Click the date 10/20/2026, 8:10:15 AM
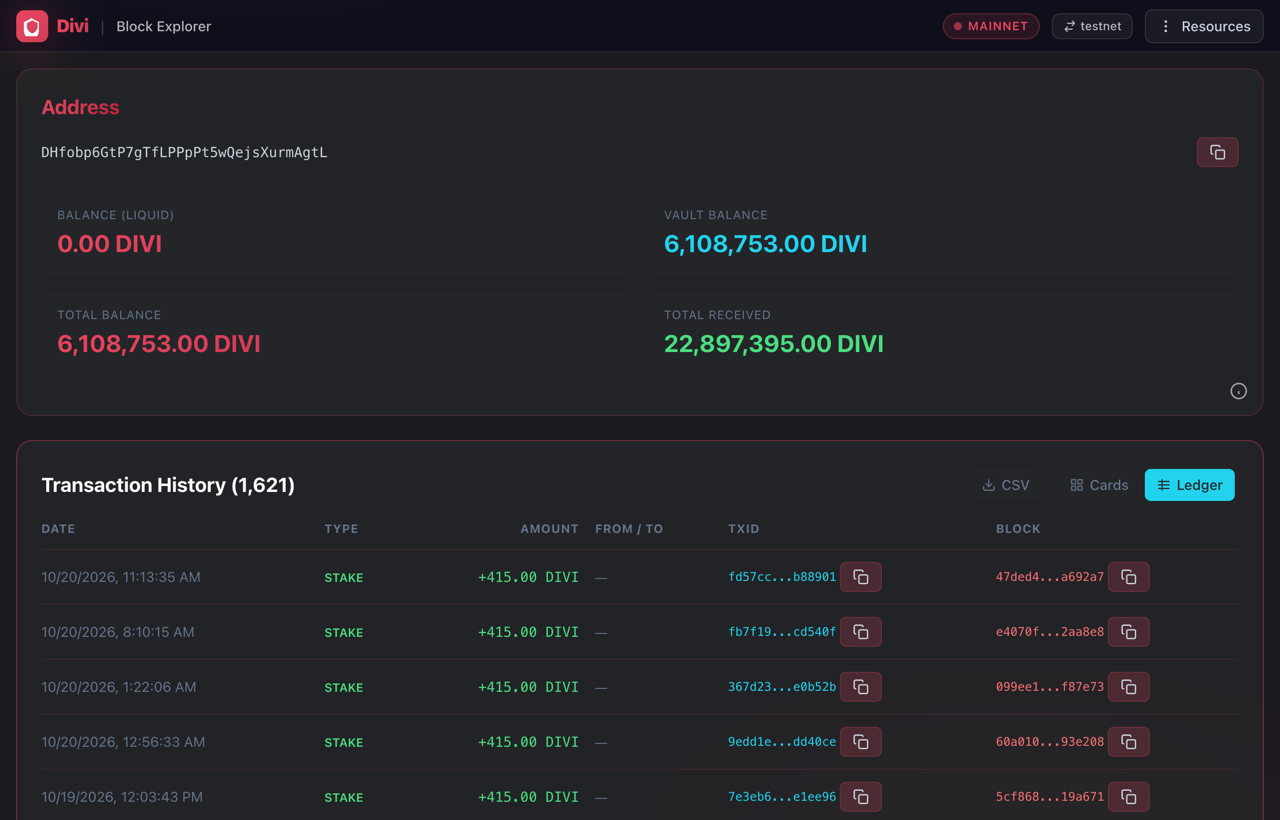This screenshot has height=820, width=1280. click(x=118, y=632)
